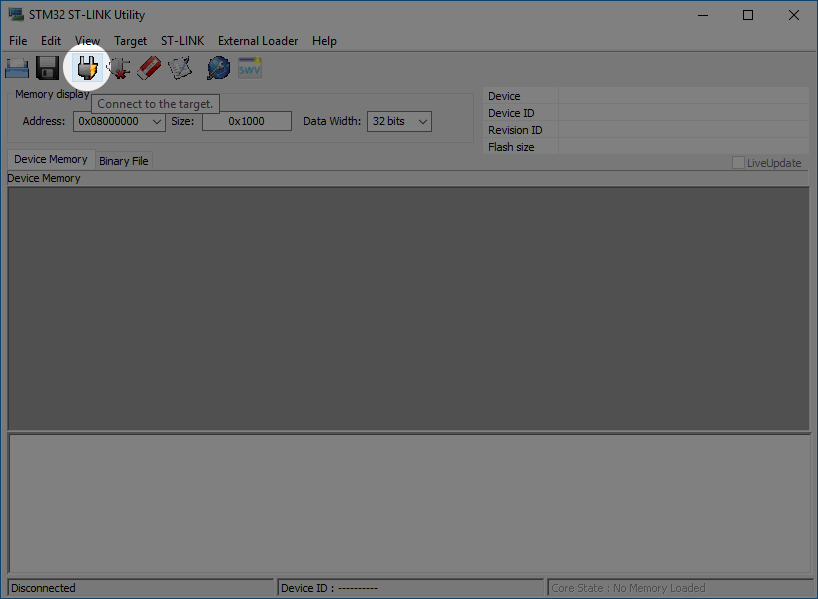Click the STM32 ST-LINK Utility title icon

tap(16, 15)
